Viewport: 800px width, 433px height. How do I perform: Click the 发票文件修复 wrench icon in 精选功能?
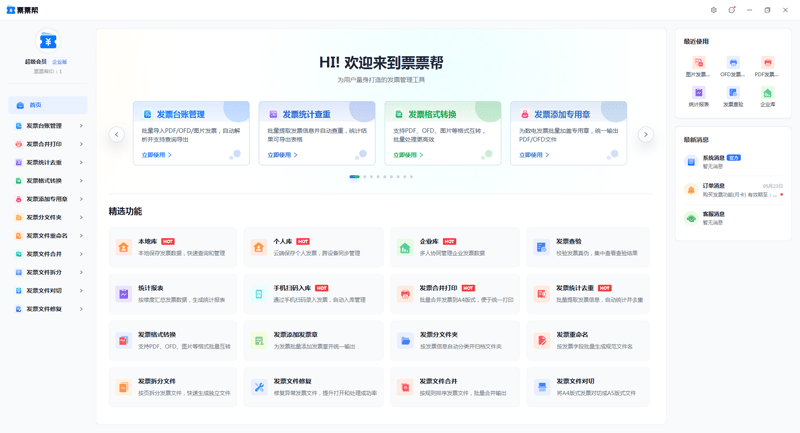[x=259, y=387]
